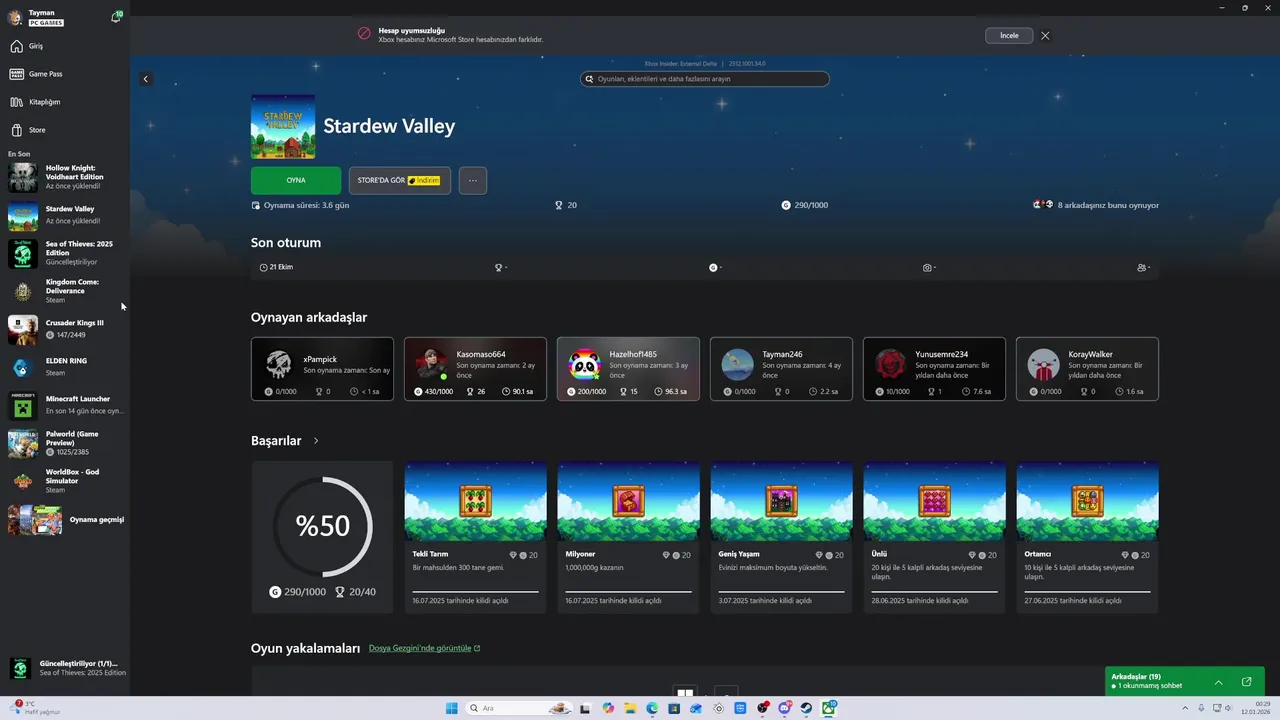Select Stardew Valley in recent list
The image size is (1280, 720).
tap(65, 216)
